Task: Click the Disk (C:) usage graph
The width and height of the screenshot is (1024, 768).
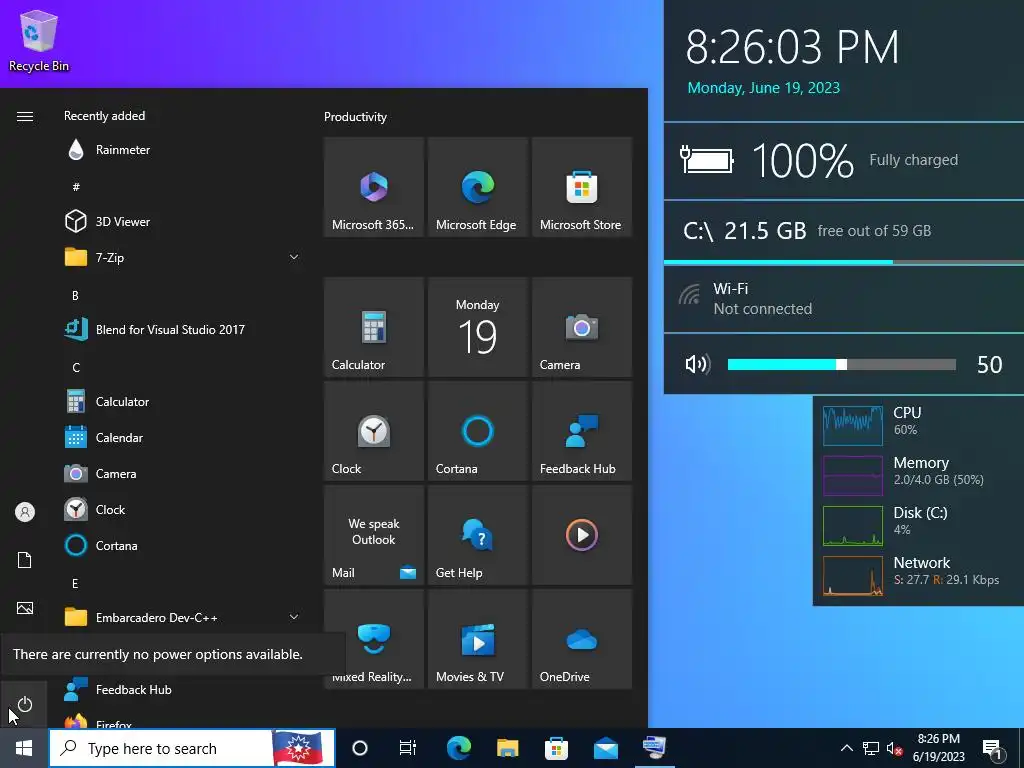Action: tap(852, 526)
